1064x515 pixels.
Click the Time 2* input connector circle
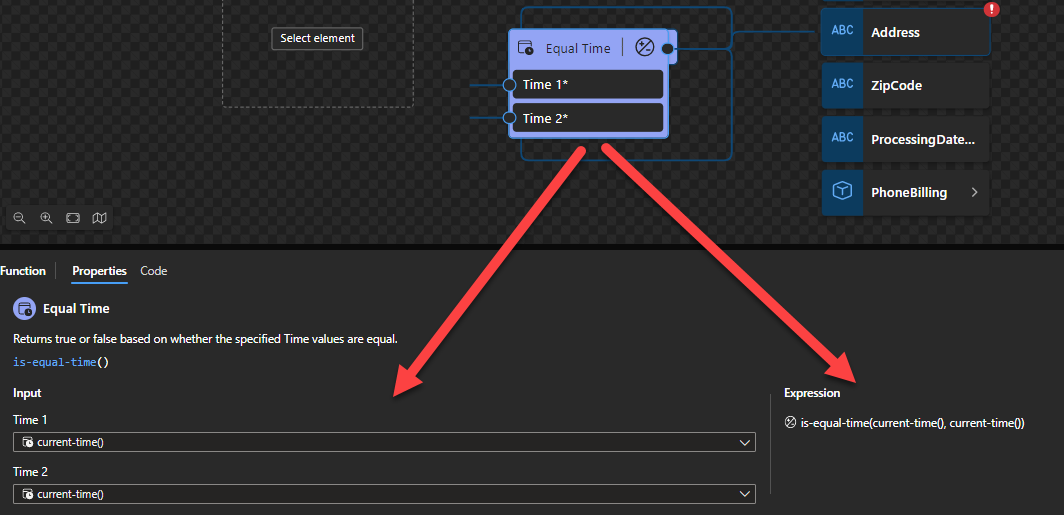coord(509,118)
